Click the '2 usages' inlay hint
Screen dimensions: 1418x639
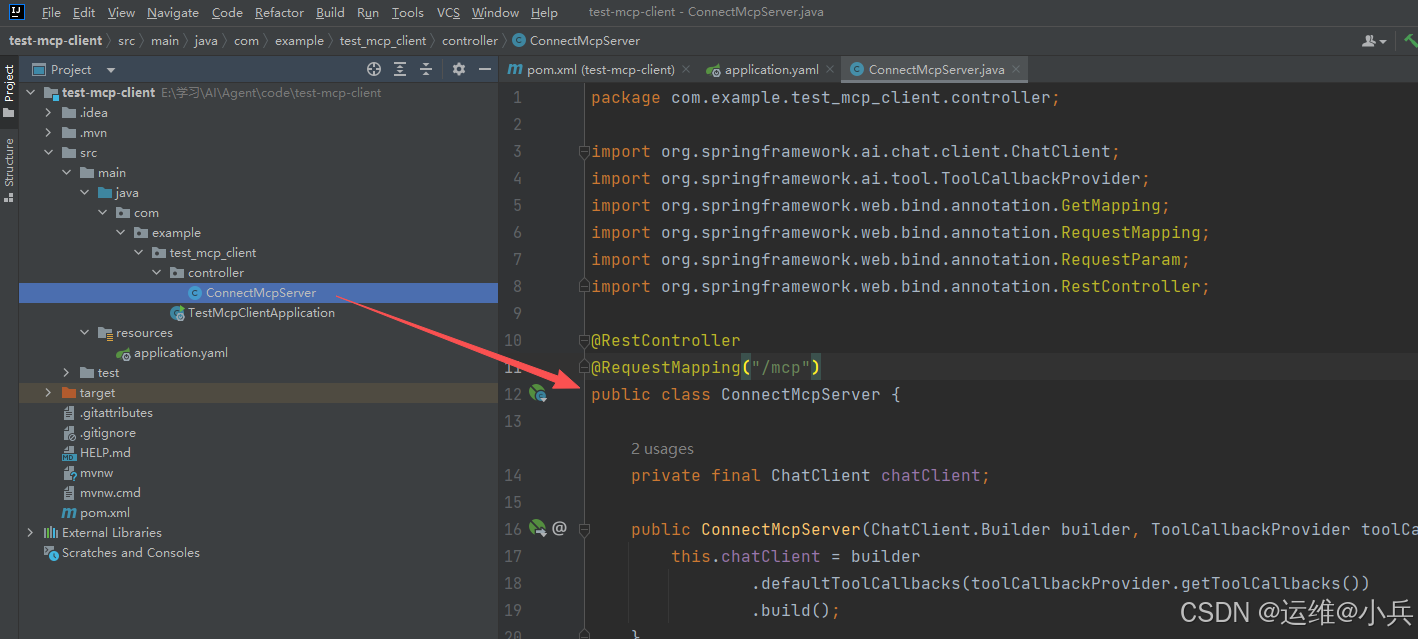point(662,449)
